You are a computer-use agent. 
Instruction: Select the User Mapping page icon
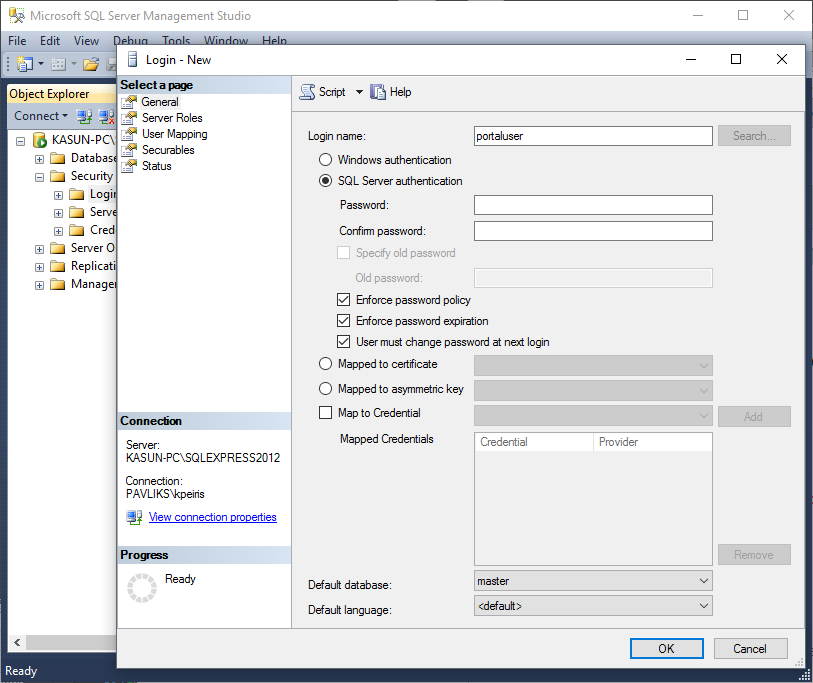pos(129,134)
